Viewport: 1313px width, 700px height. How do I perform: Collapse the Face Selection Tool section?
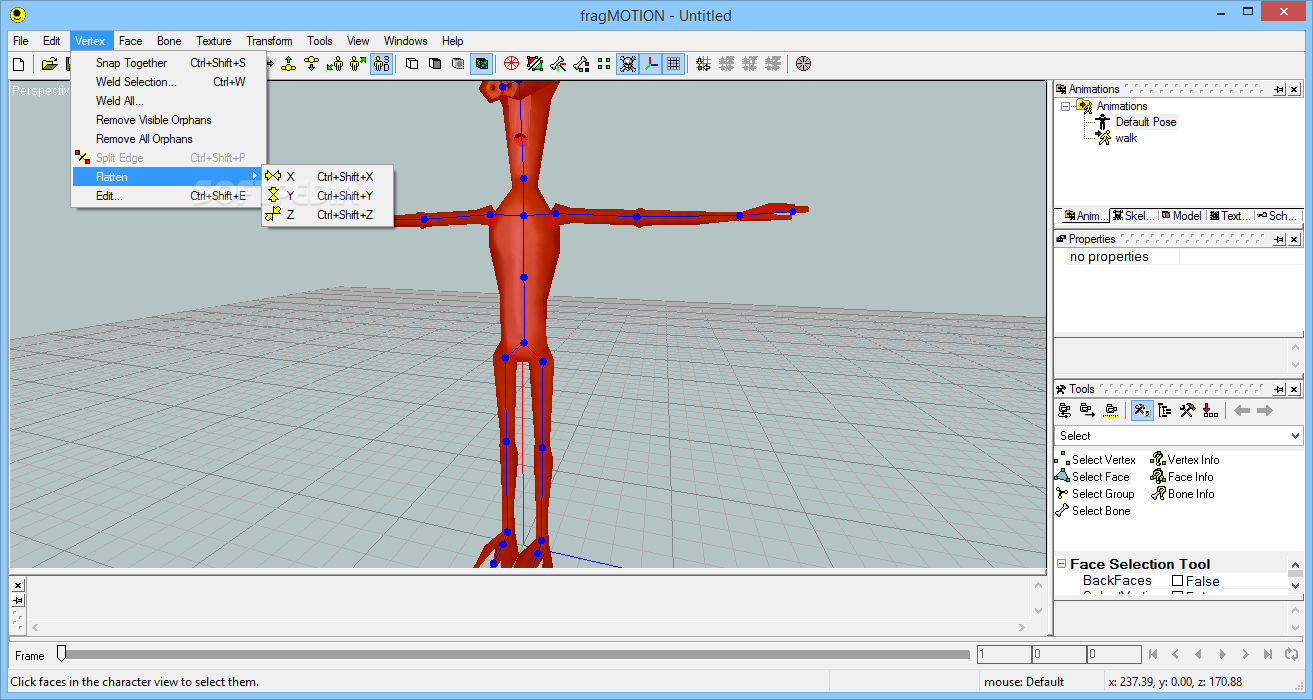pyautogui.click(x=1061, y=565)
